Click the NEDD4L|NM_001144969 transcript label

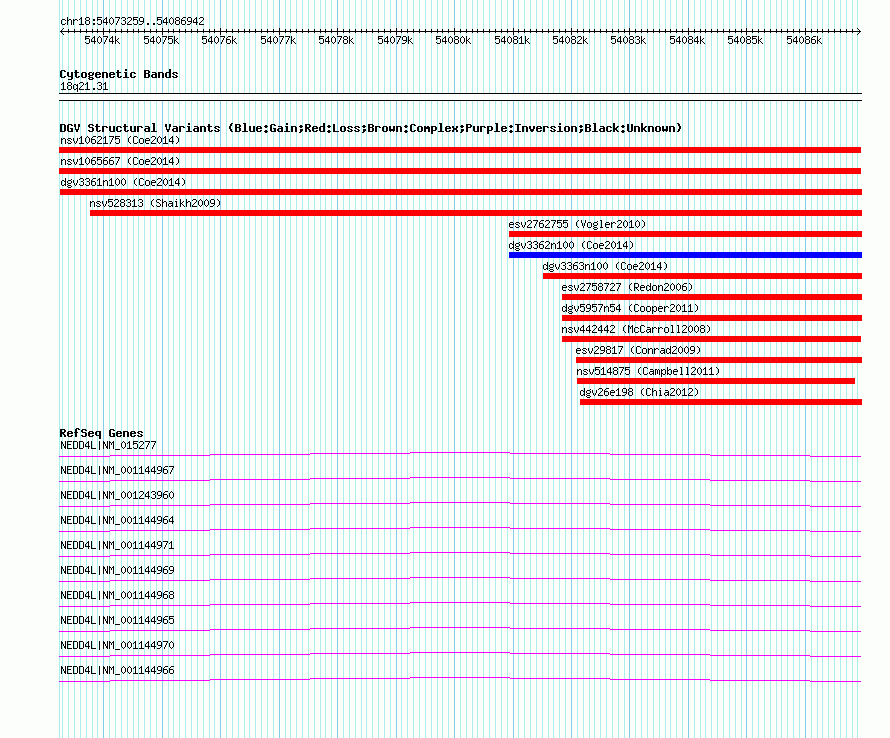[x=117, y=571]
